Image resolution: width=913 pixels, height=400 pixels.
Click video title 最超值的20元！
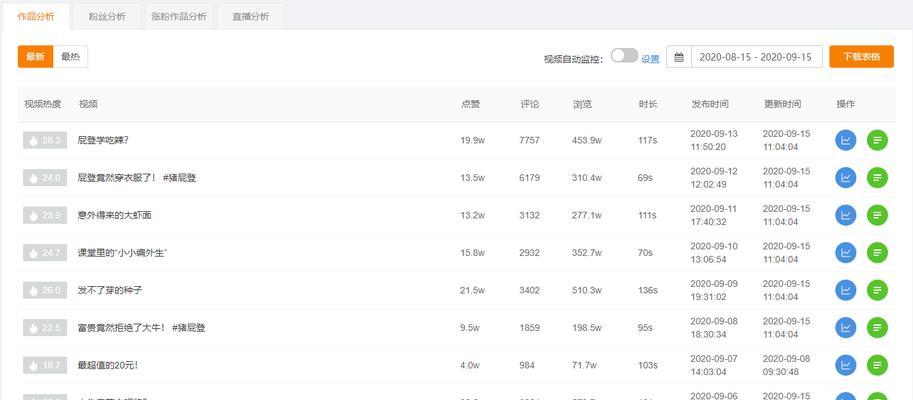pyautogui.click(x=108, y=365)
